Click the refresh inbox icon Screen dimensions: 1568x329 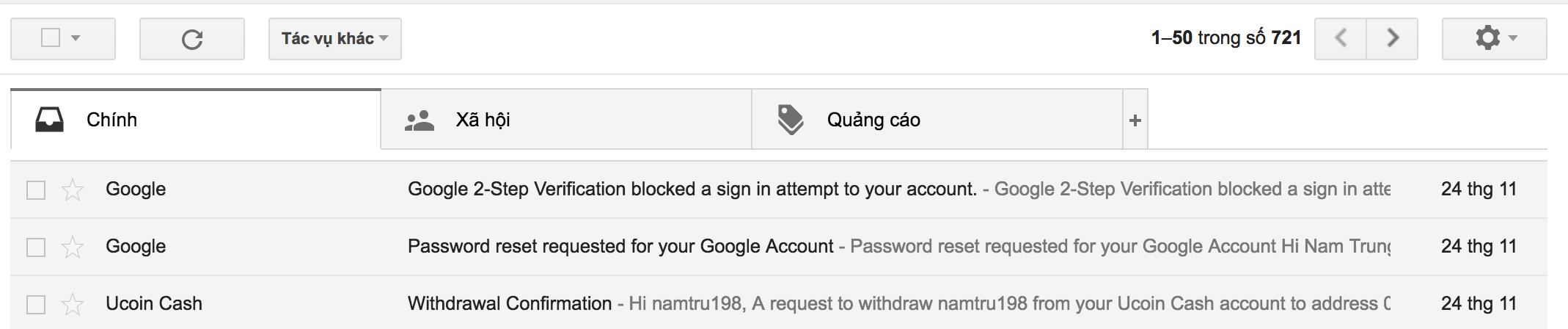click(x=192, y=39)
